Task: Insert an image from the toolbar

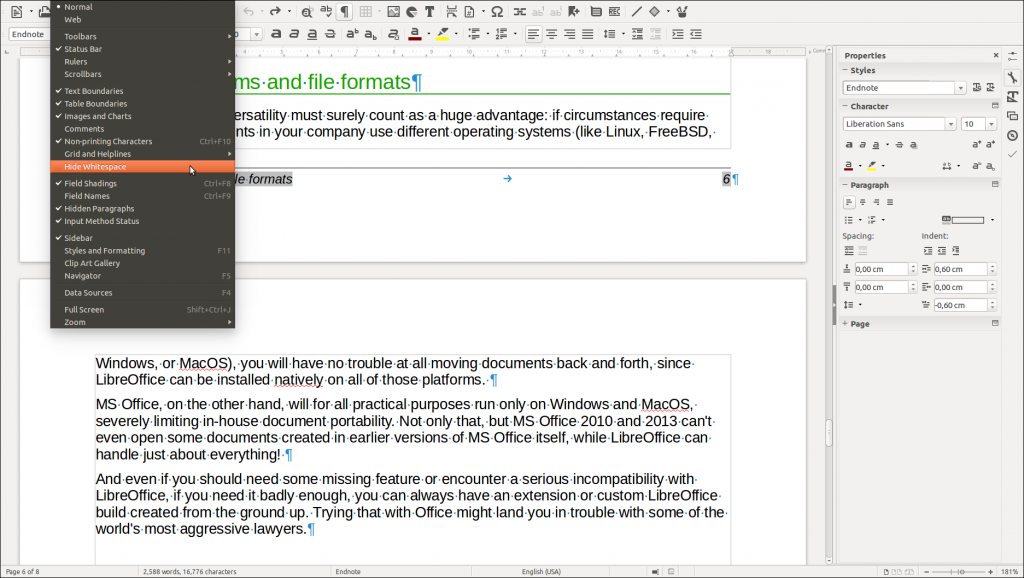Action: pos(392,11)
